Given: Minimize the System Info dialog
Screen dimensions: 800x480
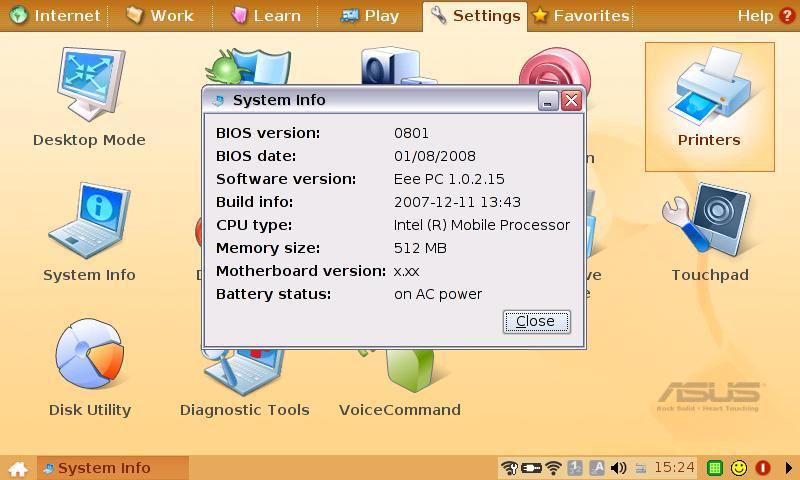Looking at the screenshot, I should point(548,100).
